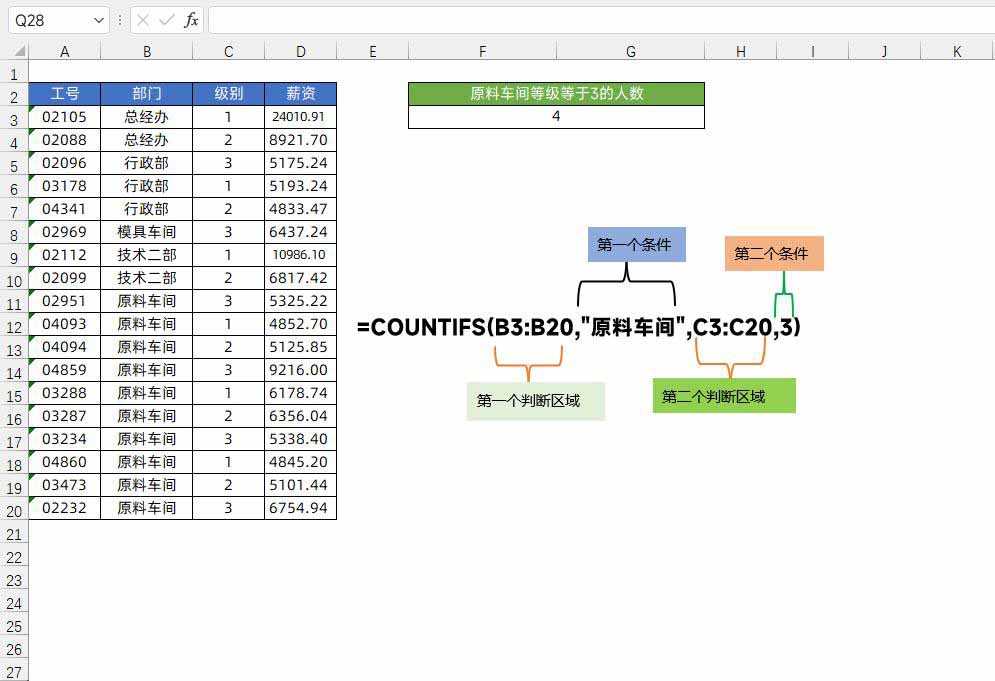Select the 工号 header cell
The image size is (995, 681).
tap(64, 93)
